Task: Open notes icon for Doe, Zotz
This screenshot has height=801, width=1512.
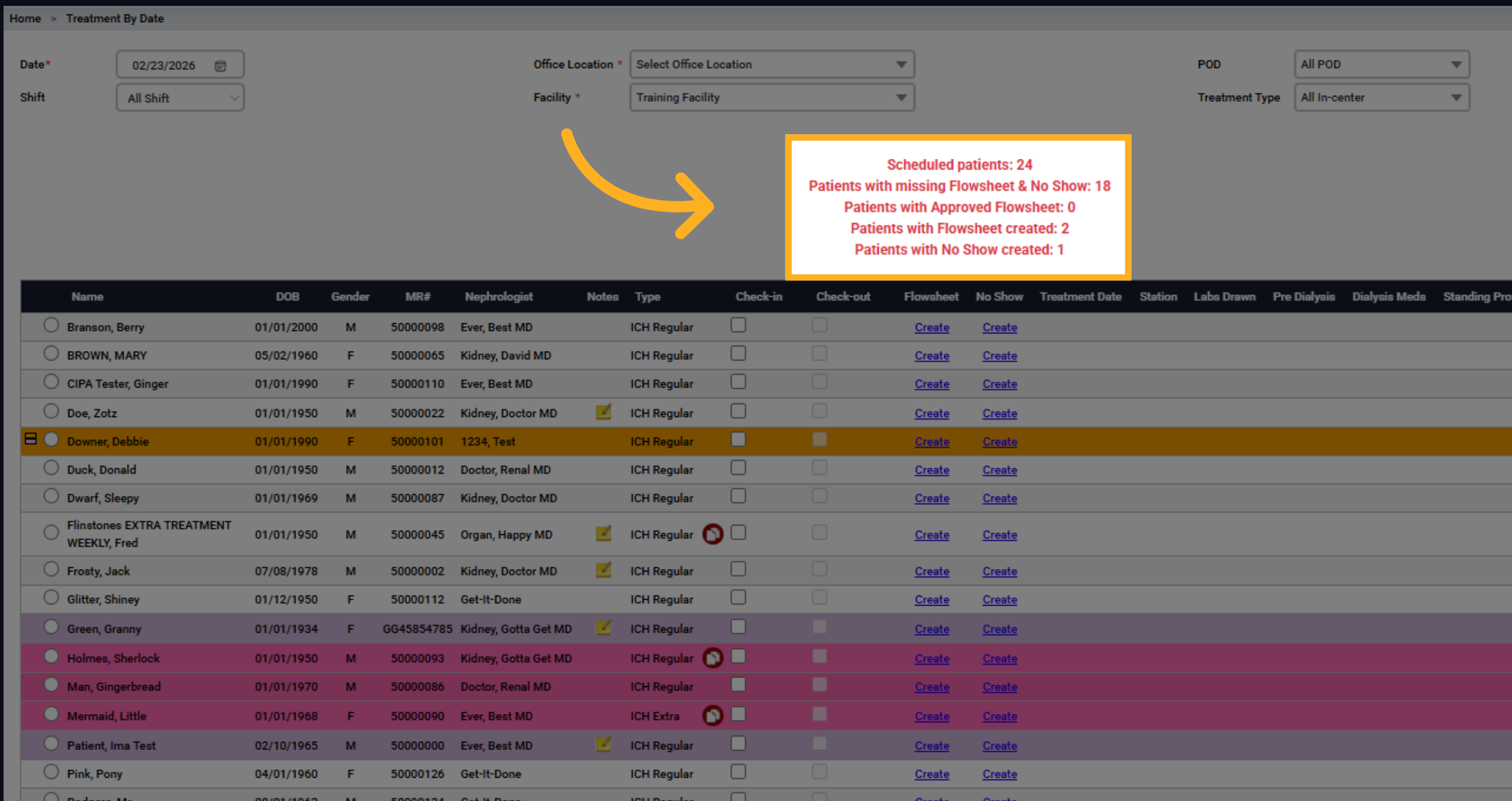Action: pyautogui.click(x=604, y=412)
